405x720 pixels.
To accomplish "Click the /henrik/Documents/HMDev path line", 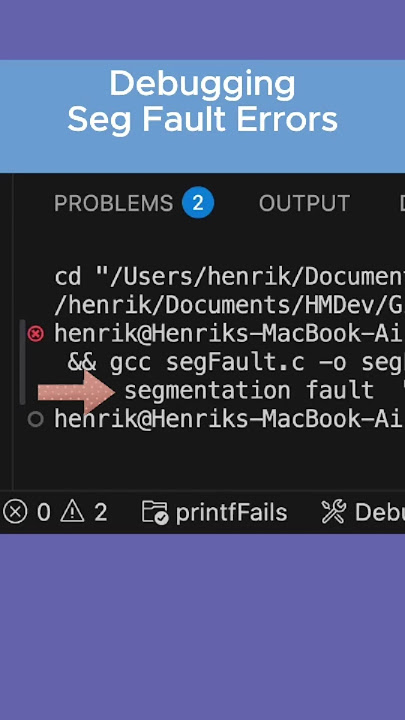I will coord(230,305).
